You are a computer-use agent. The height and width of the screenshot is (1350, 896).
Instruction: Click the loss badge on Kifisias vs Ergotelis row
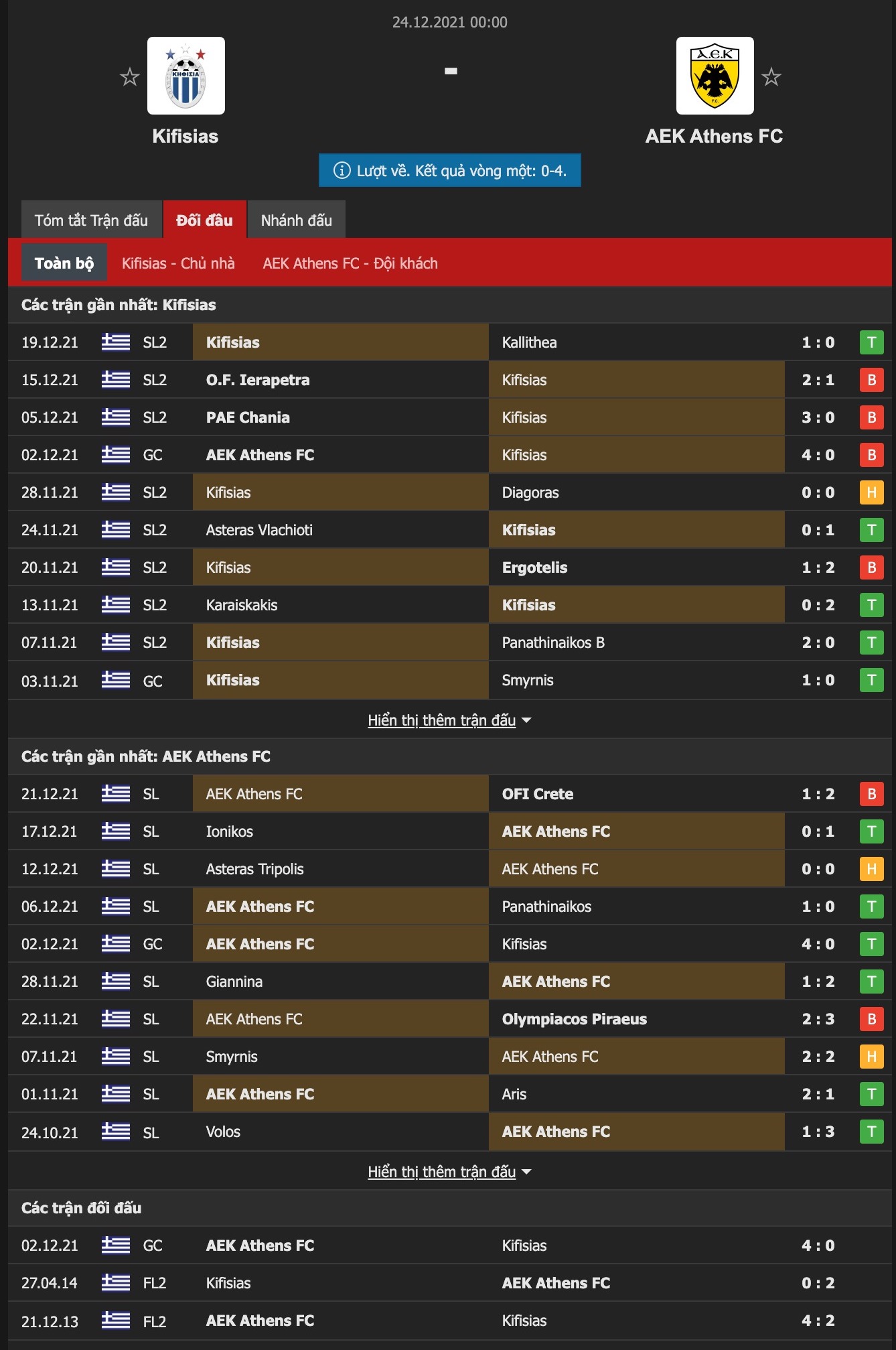(872, 567)
